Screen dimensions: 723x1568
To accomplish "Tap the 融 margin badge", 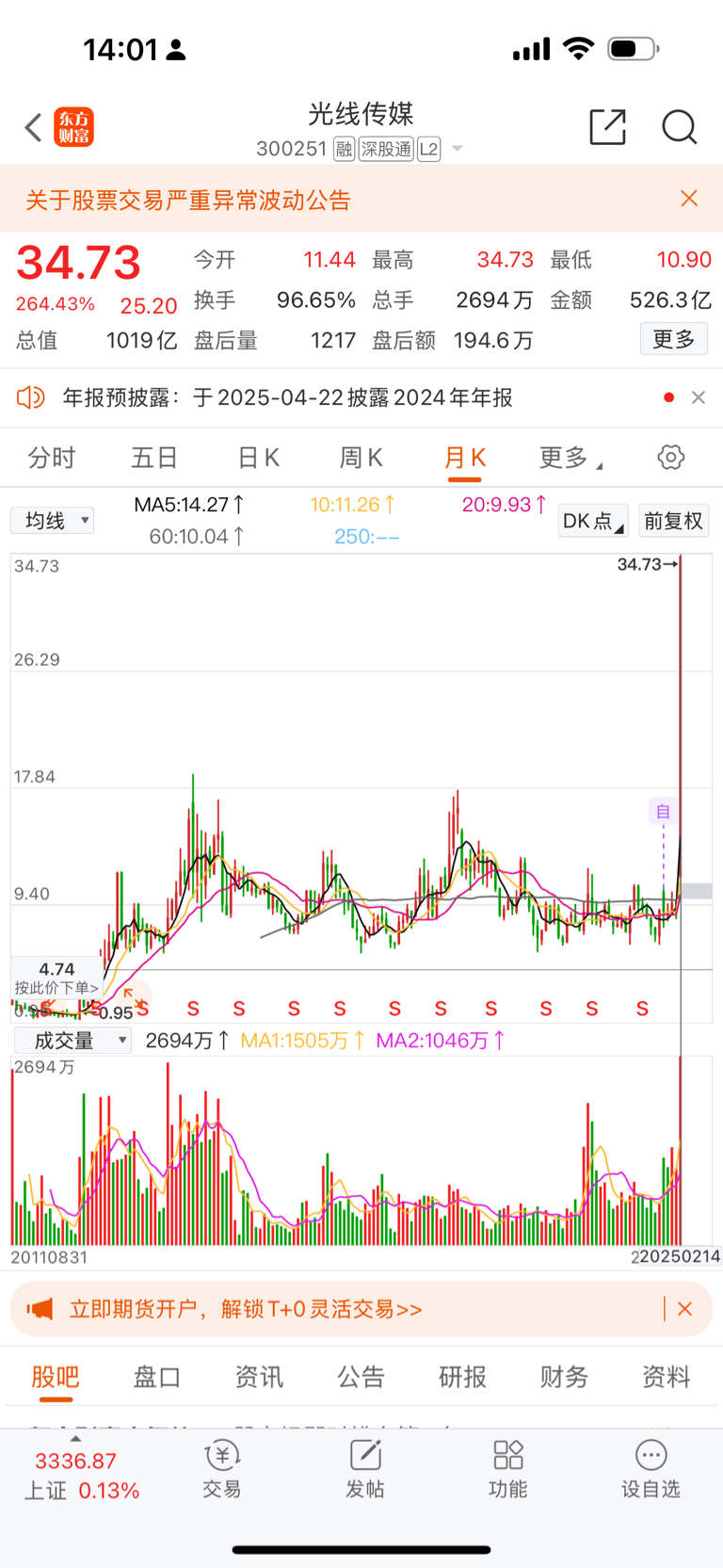I will [344, 149].
